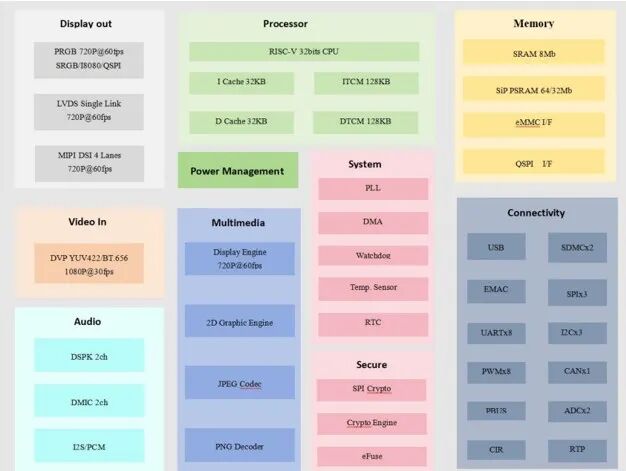Click the LVDS Single Link block
The image size is (626, 471).
(x=89, y=110)
